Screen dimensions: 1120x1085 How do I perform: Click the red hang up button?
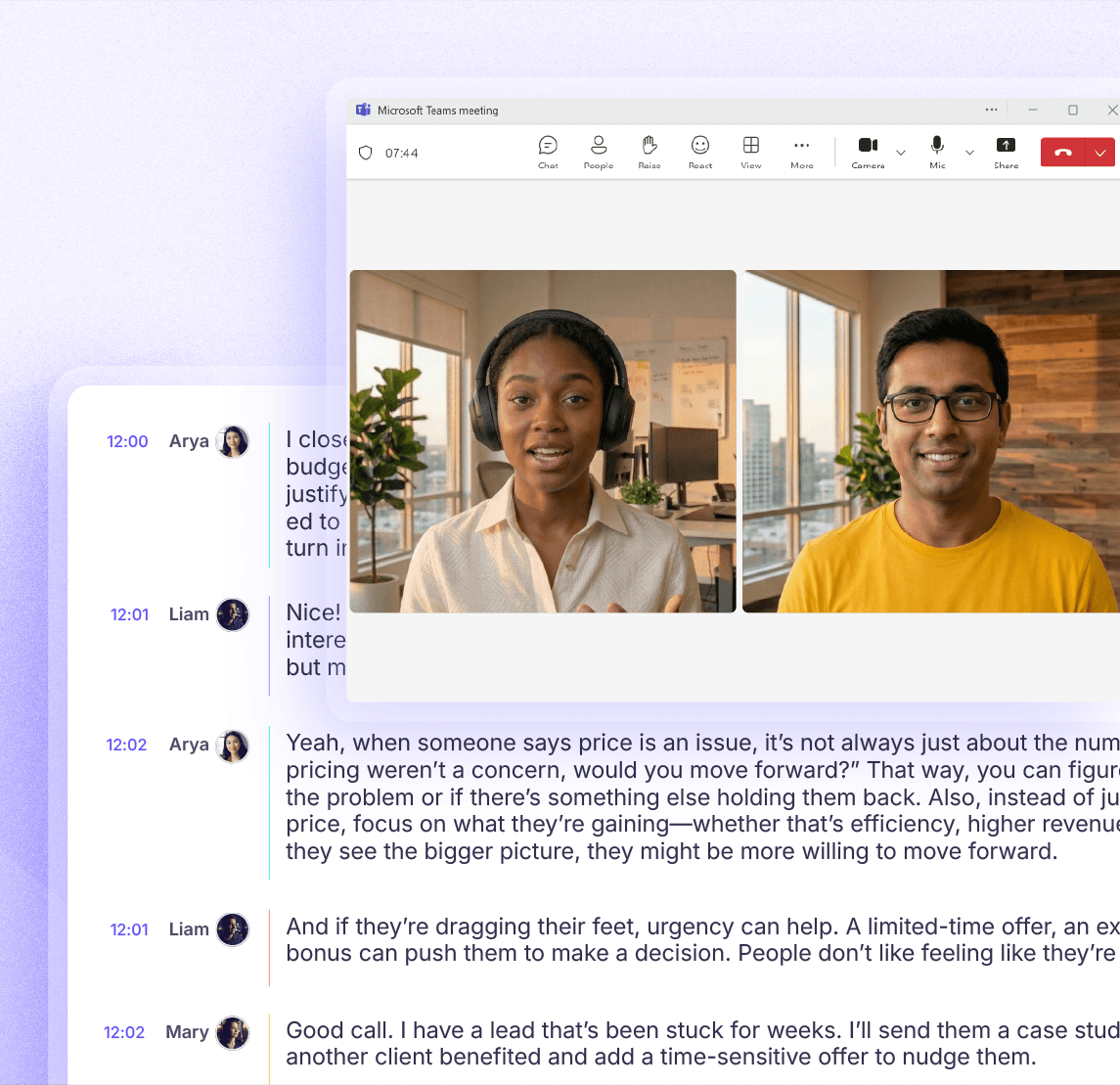pyautogui.click(x=1063, y=153)
